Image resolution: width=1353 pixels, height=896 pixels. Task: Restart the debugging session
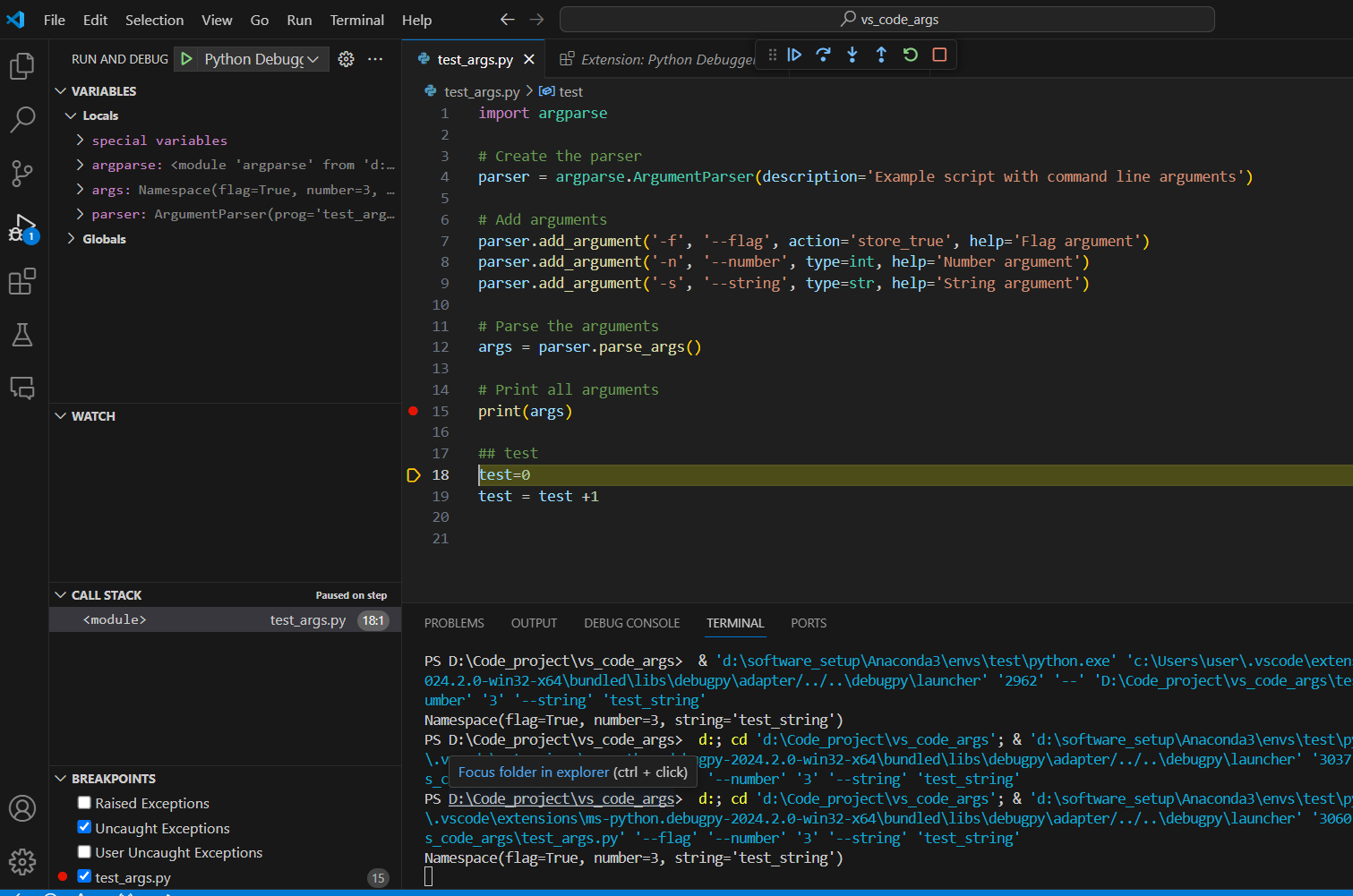(x=911, y=55)
